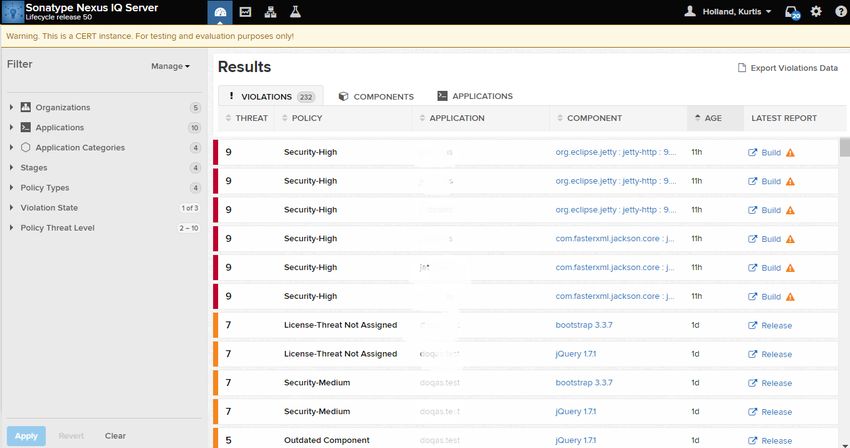Open Release link for jQuery 1.7.1 Security-Medium row

click(x=776, y=412)
